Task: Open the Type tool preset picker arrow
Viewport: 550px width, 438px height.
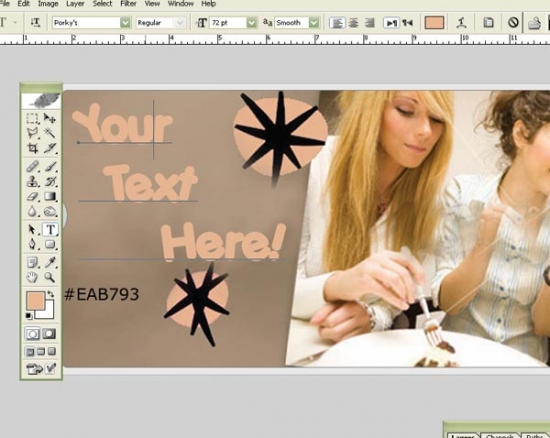Action: coord(15,23)
